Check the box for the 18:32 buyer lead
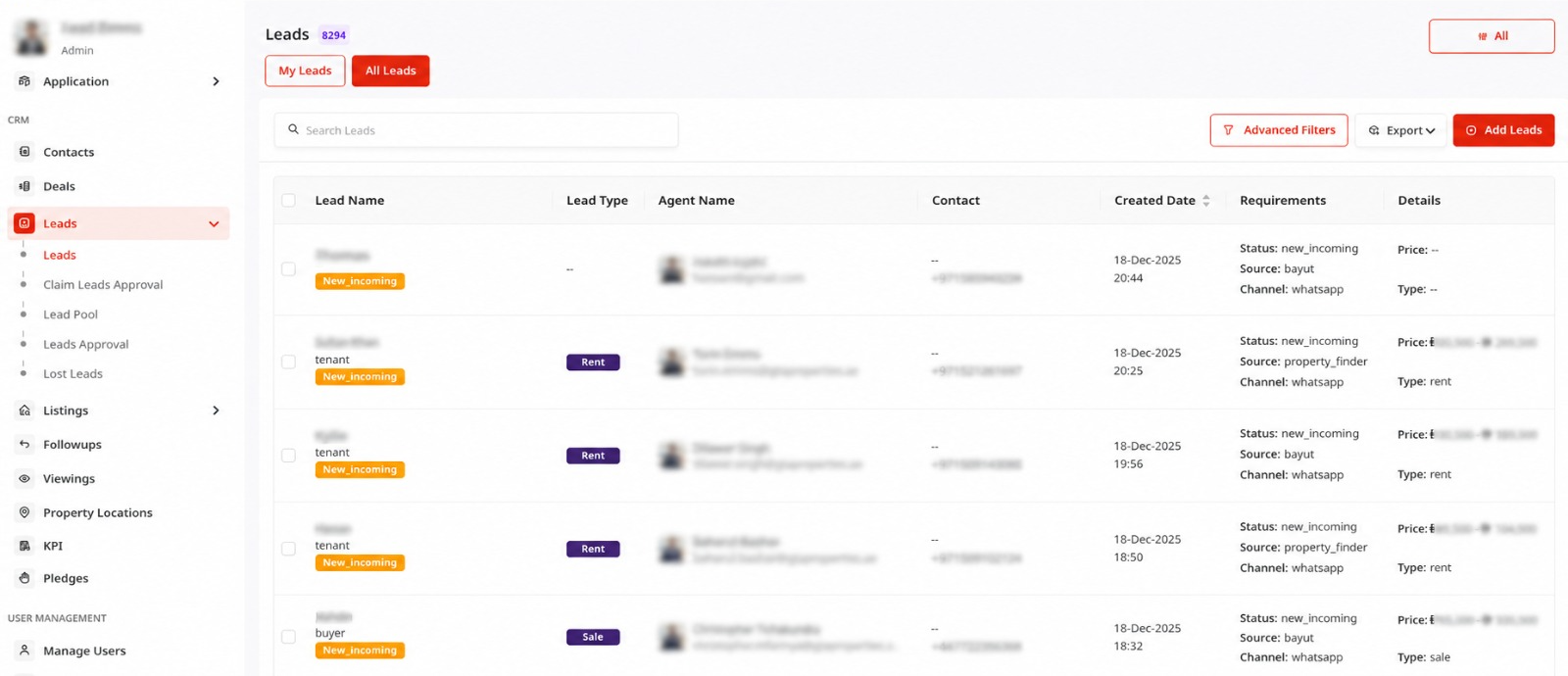 point(288,637)
